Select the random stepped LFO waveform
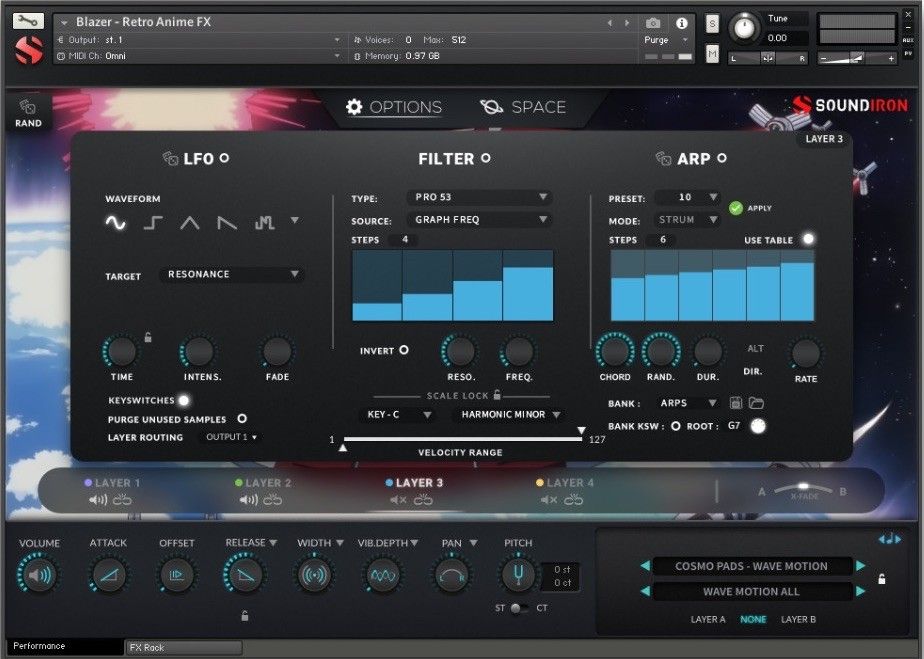The width and height of the screenshot is (924, 659). tap(263, 224)
